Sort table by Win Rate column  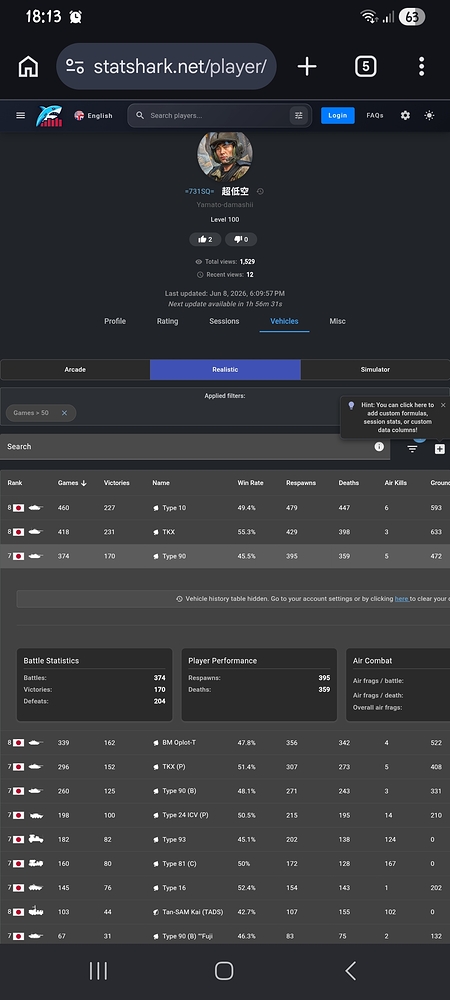point(250,483)
